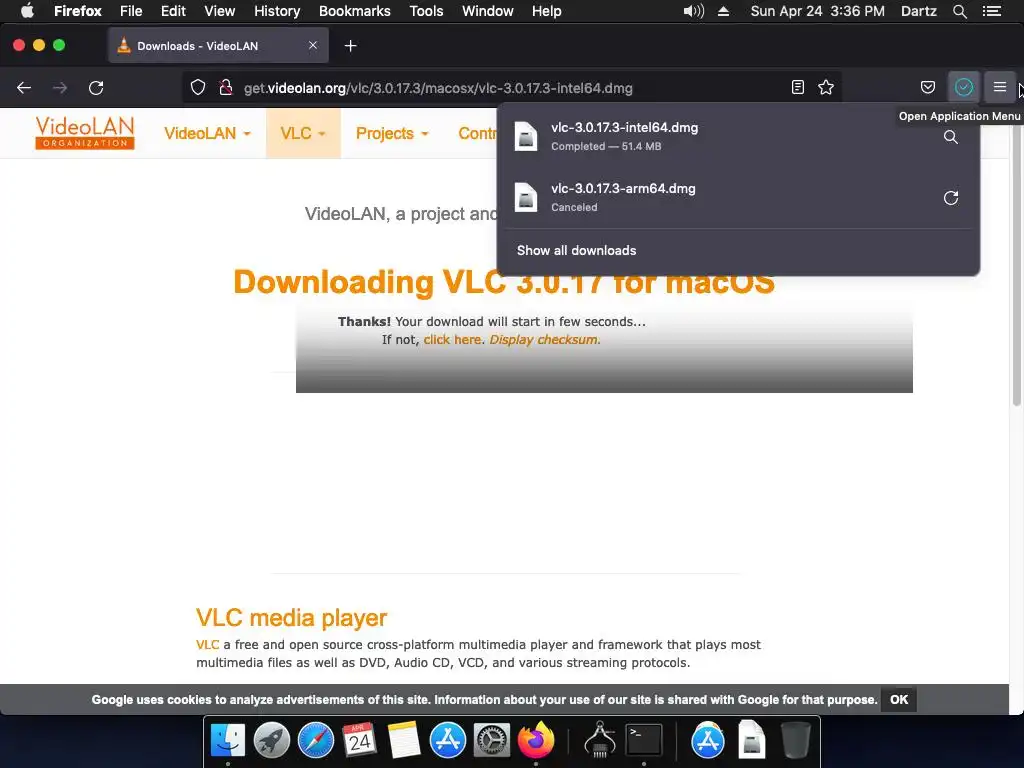Image resolution: width=1024 pixels, height=768 pixels.
Task: Open tracking protection shield icon
Action: pos(198,88)
